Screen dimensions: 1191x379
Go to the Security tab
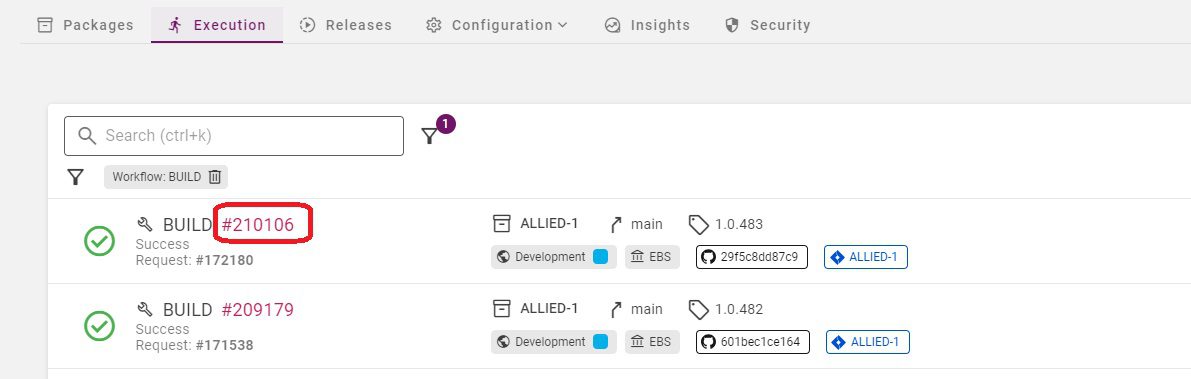[x=767, y=25]
